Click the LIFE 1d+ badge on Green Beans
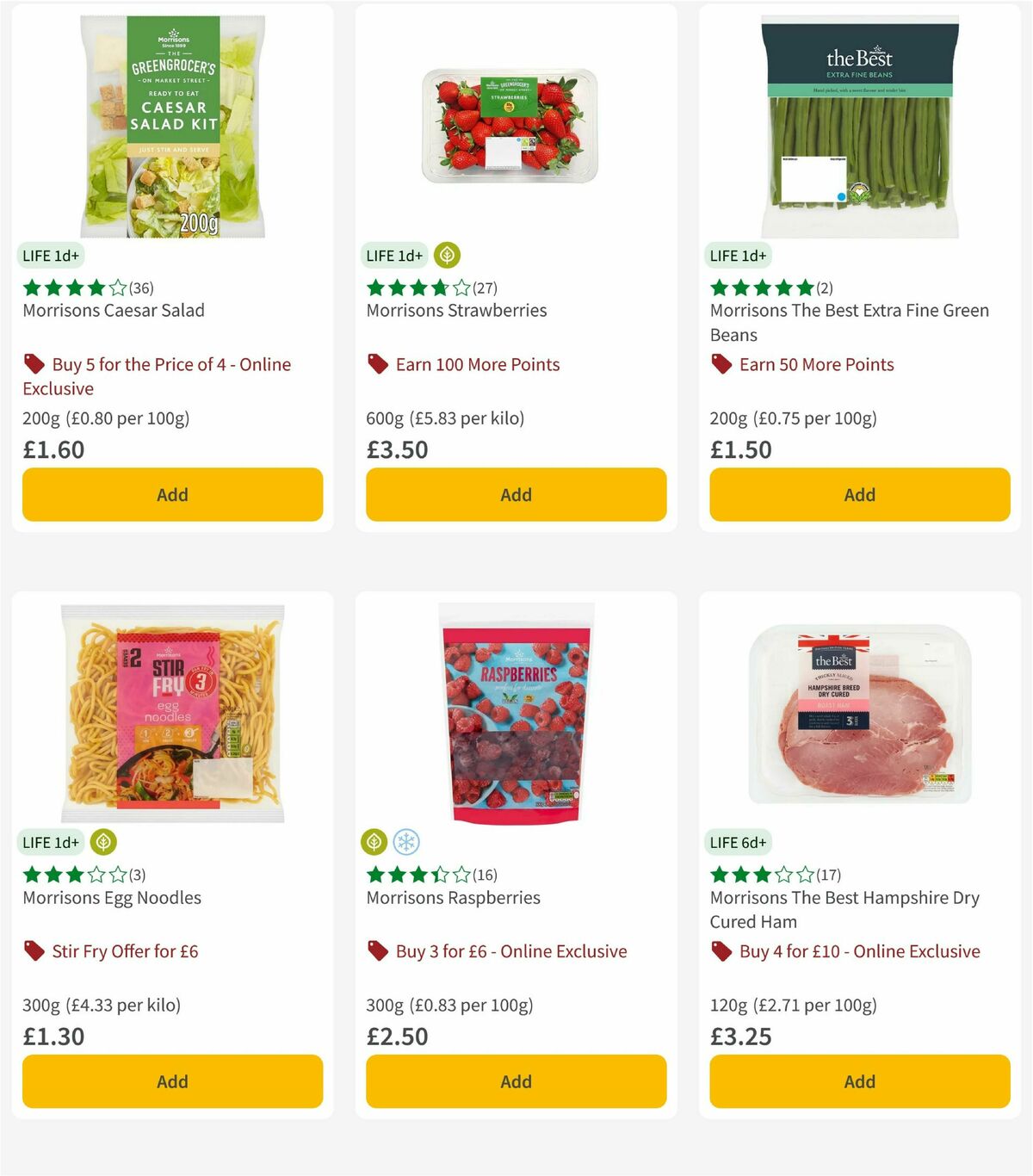Image resolution: width=1033 pixels, height=1176 pixels. point(738,255)
